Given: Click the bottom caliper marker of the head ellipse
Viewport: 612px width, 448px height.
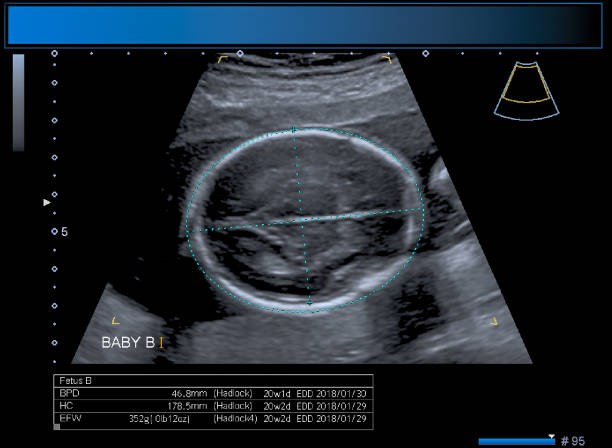Looking at the screenshot, I should (x=309, y=303).
